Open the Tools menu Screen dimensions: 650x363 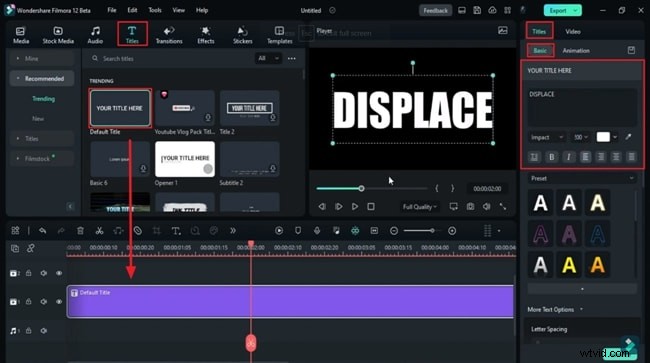pos(155,10)
